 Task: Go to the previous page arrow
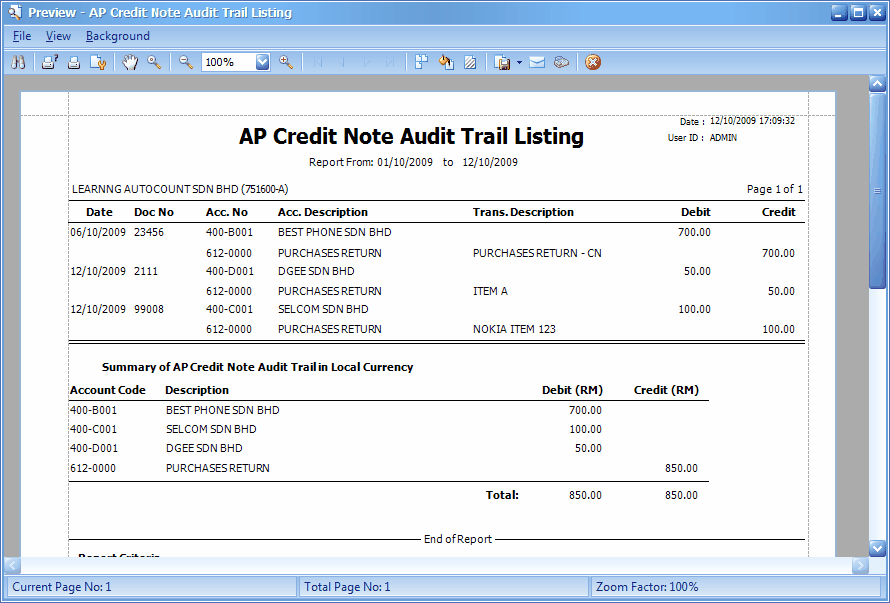coord(342,62)
